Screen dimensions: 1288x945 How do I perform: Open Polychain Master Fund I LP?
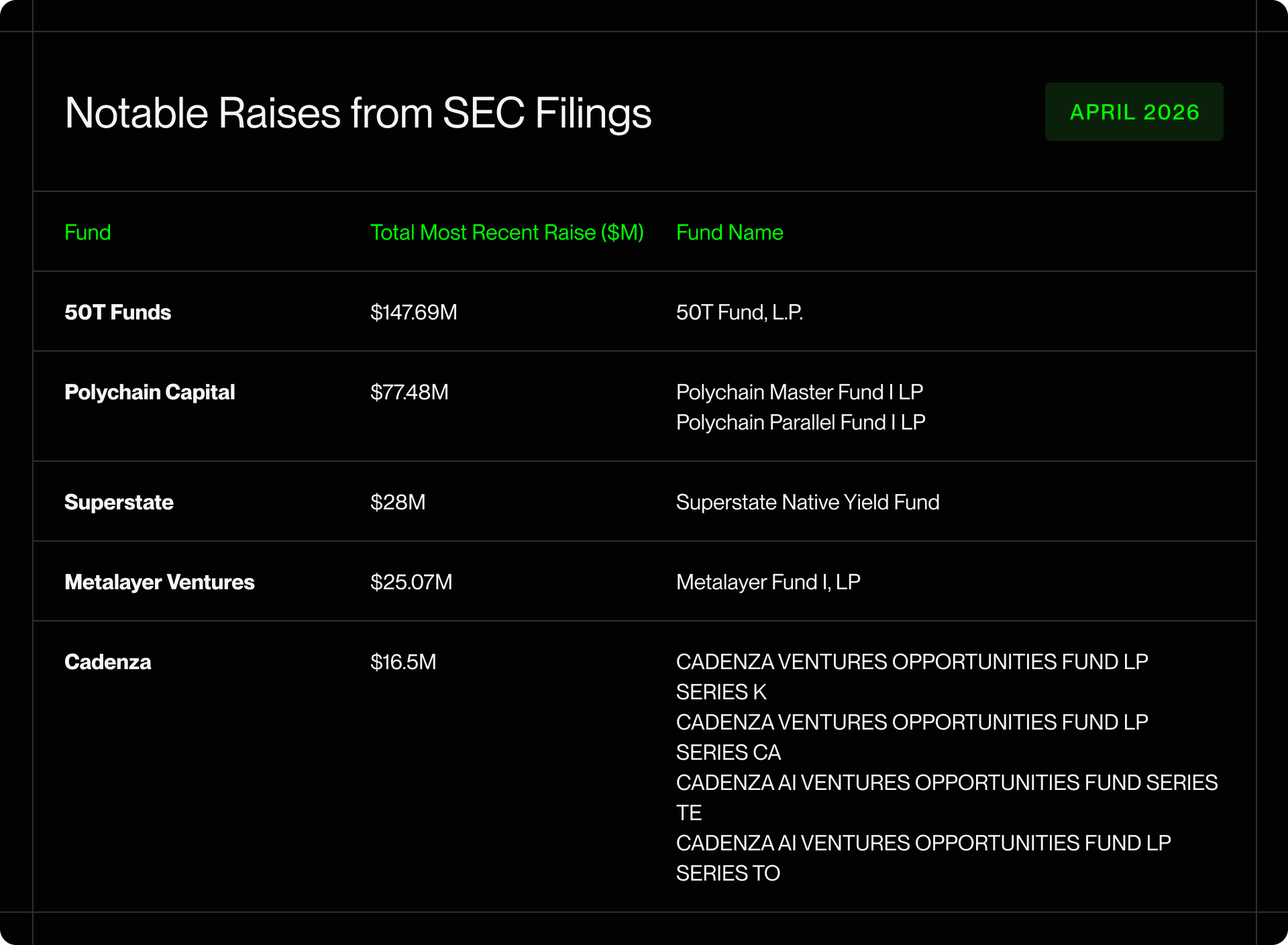800,392
